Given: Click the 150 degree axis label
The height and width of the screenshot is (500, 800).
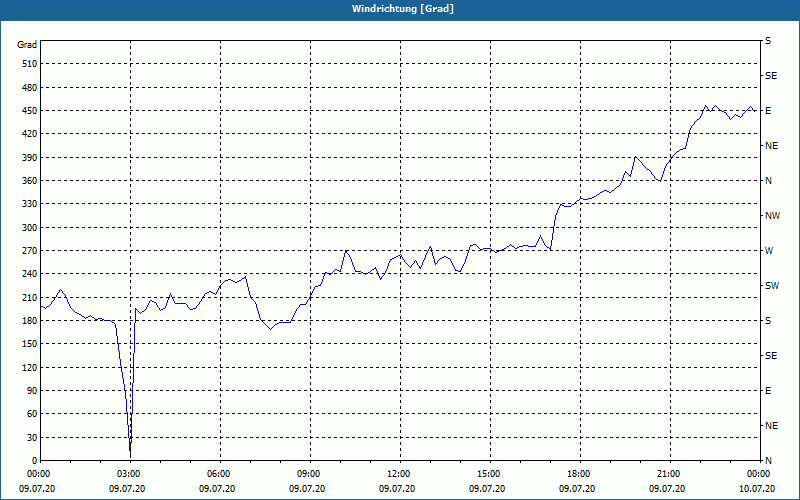Looking at the screenshot, I should tap(30, 344).
